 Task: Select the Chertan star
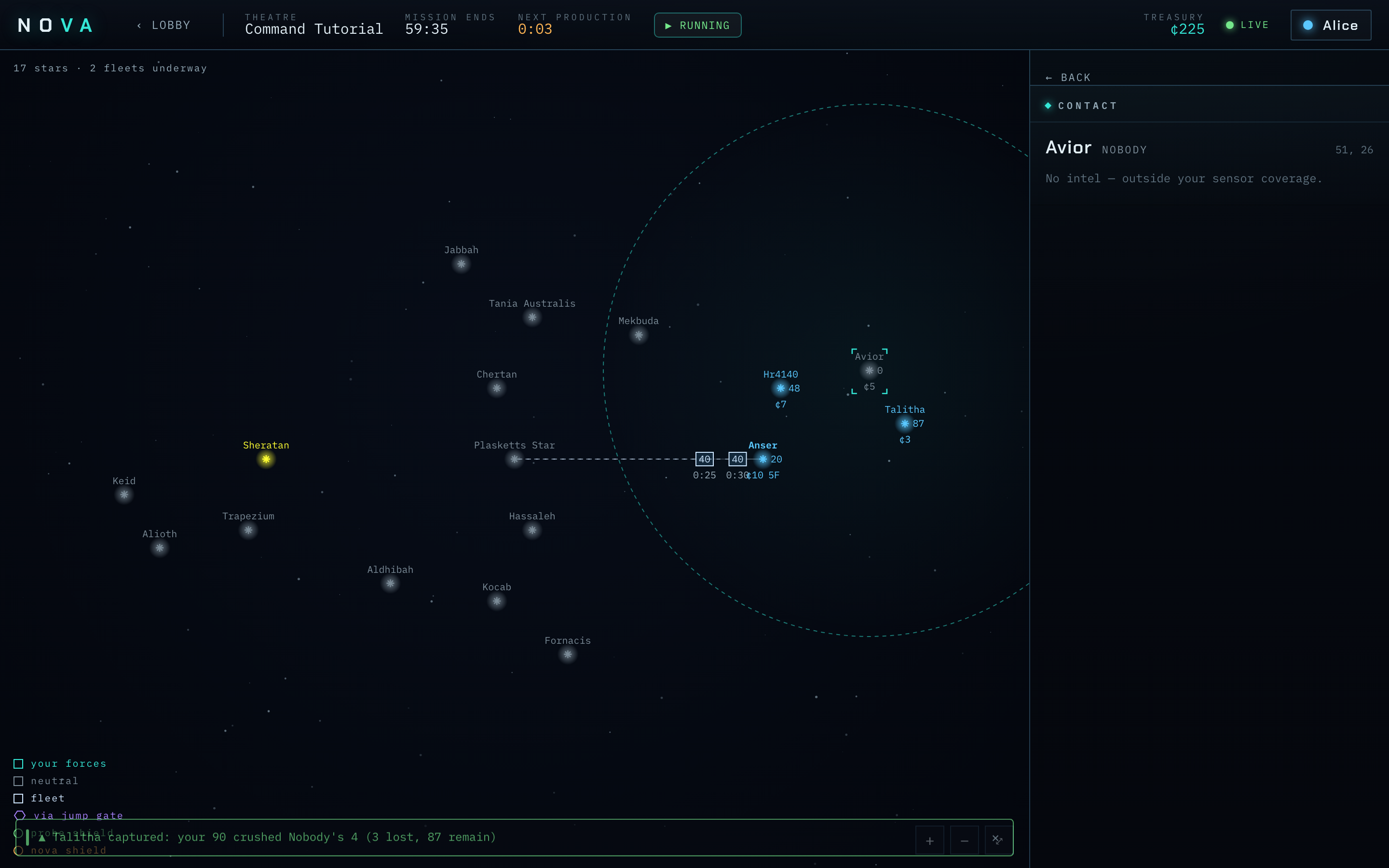click(496, 388)
